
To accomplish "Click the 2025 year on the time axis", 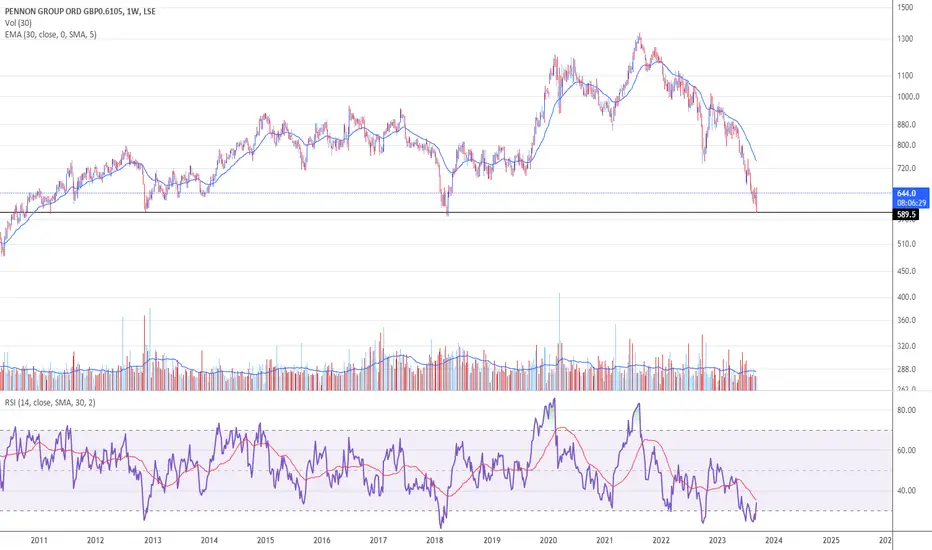I will pyautogui.click(x=831, y=540).
